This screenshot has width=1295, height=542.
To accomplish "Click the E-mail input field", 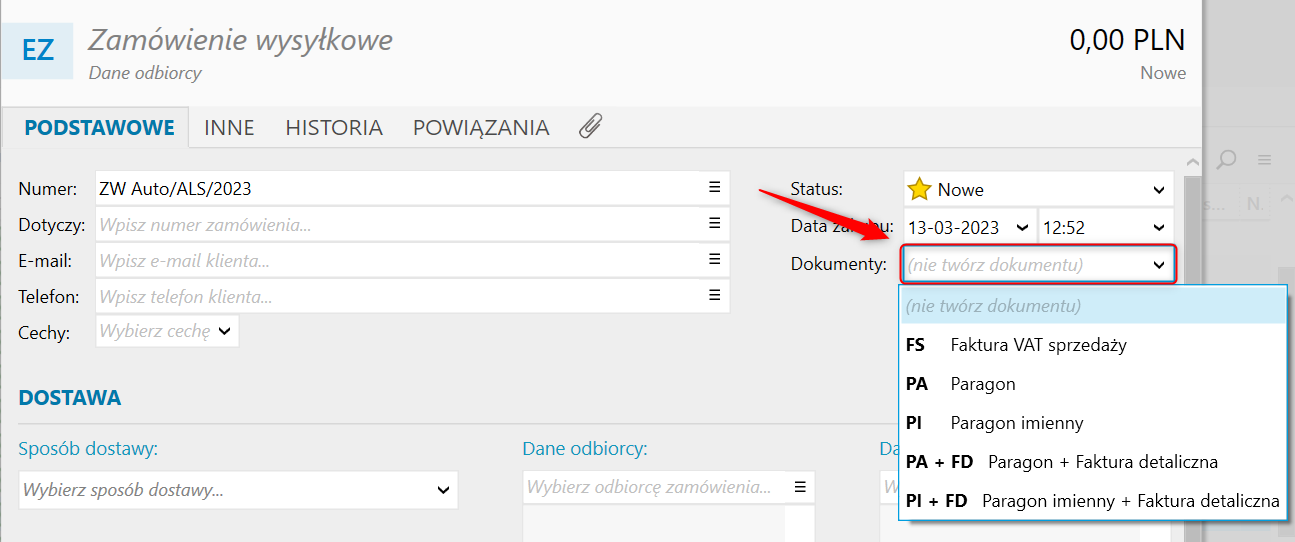I will (x=398, y=261).
